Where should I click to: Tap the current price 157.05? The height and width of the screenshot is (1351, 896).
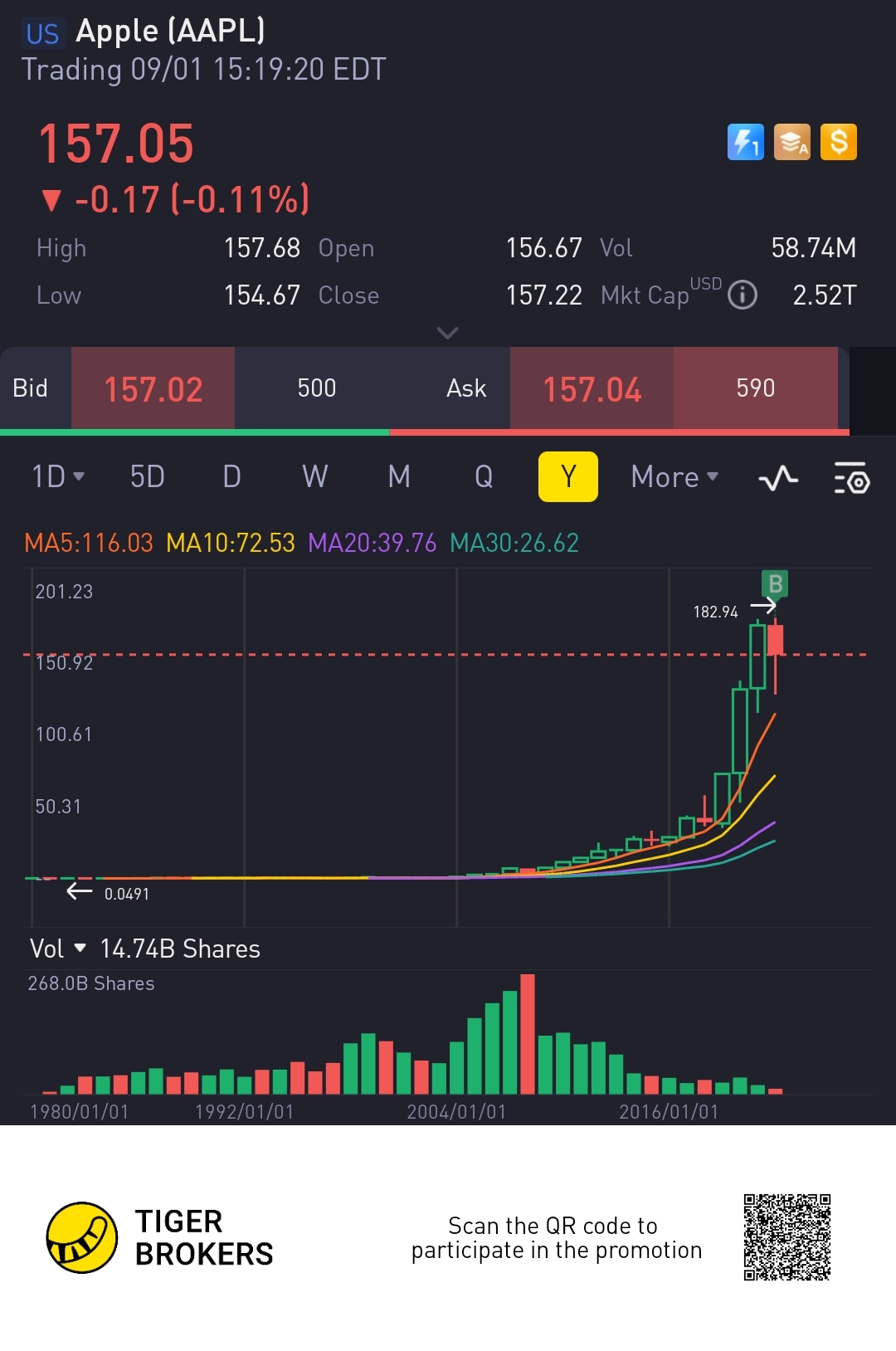pyautogui.click(x=116, y=144)
